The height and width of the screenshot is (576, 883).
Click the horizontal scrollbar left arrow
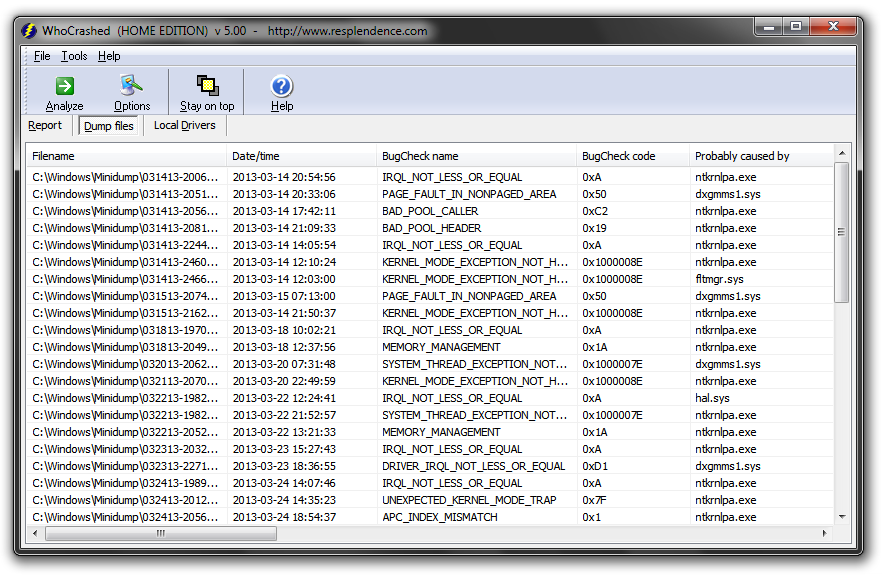[35, 533]
